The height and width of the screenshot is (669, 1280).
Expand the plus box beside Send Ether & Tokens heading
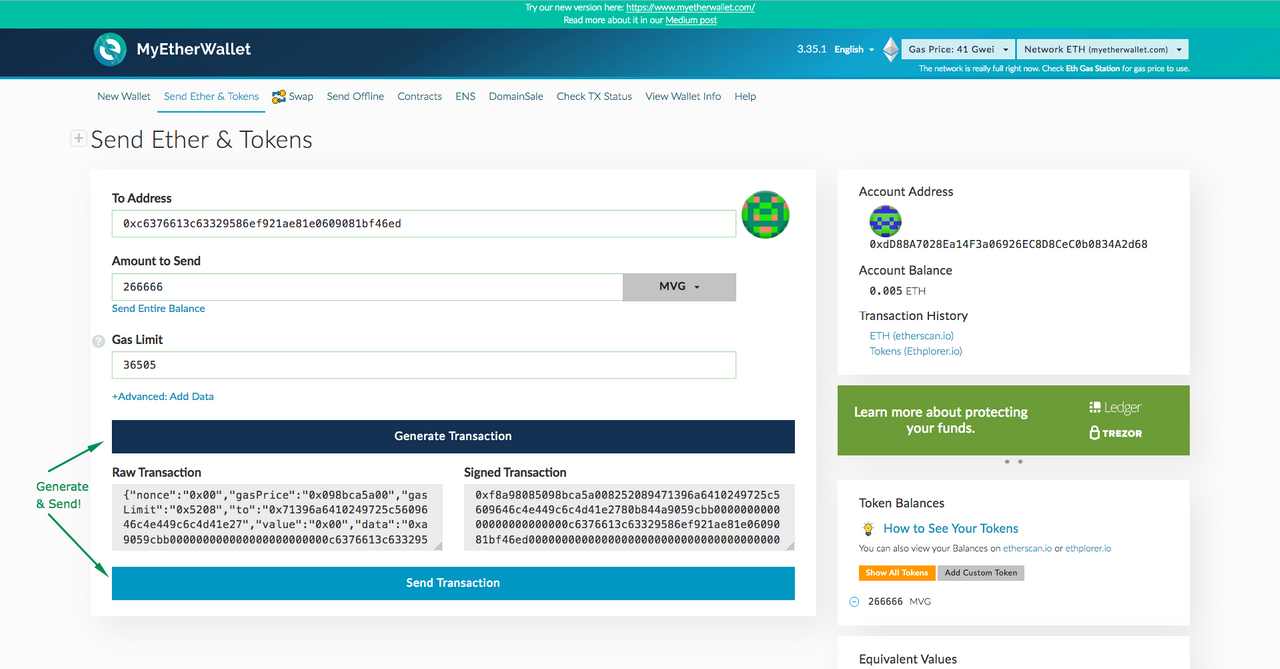click(x=78, y=139)
